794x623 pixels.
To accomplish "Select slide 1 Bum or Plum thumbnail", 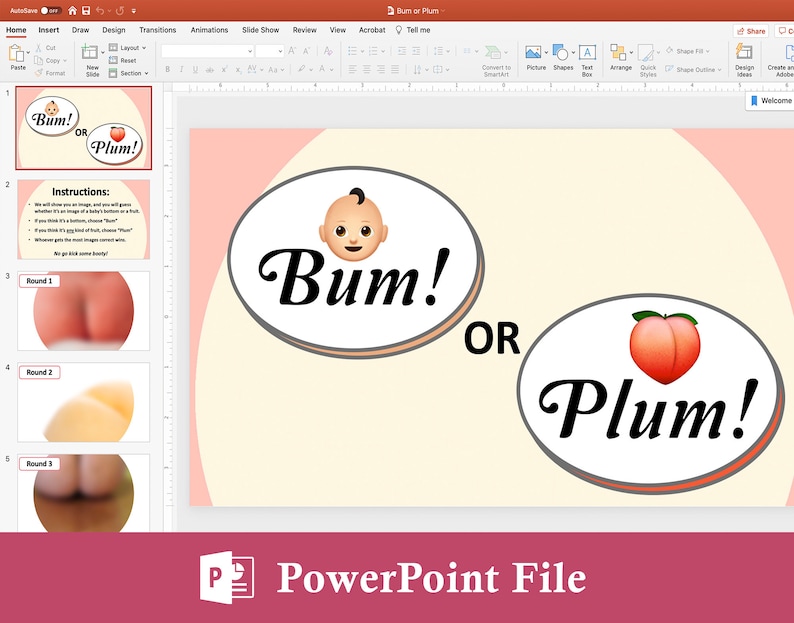I will 84,128.
